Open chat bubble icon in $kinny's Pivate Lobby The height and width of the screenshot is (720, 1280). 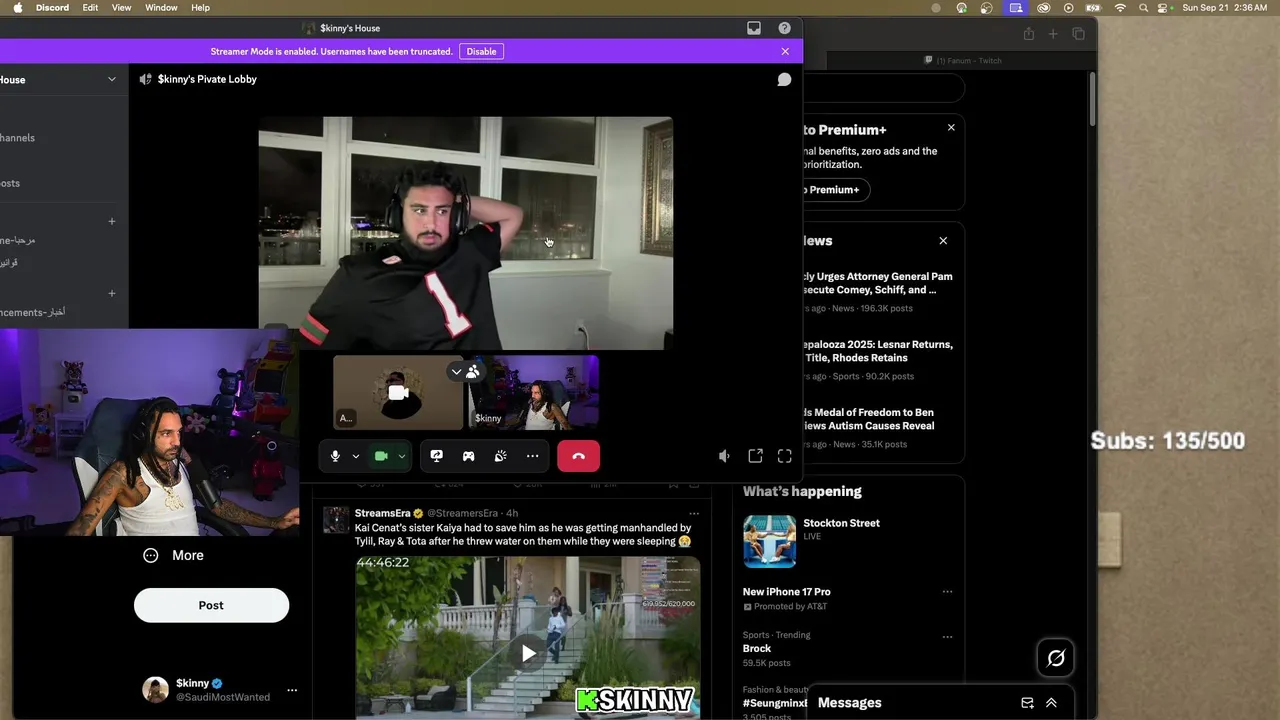click(785, 79)
